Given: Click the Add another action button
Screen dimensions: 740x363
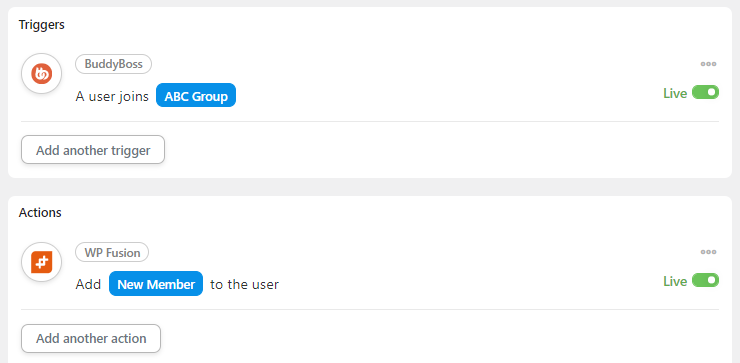Looking at the screenshot, I should pyautogui.click(x=91, y=338).
